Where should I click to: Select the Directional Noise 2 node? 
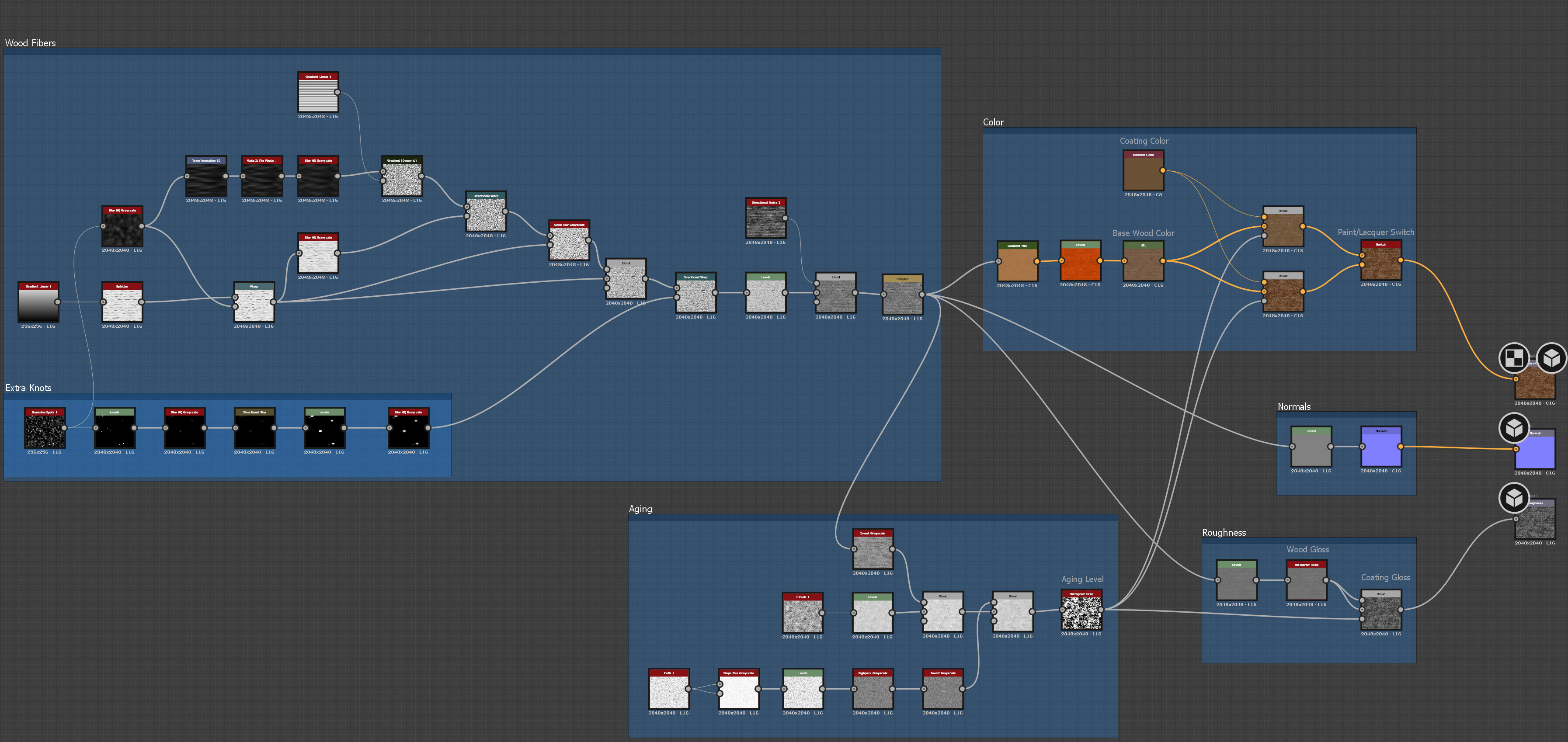pyautogui.click(x=766, y=218)
